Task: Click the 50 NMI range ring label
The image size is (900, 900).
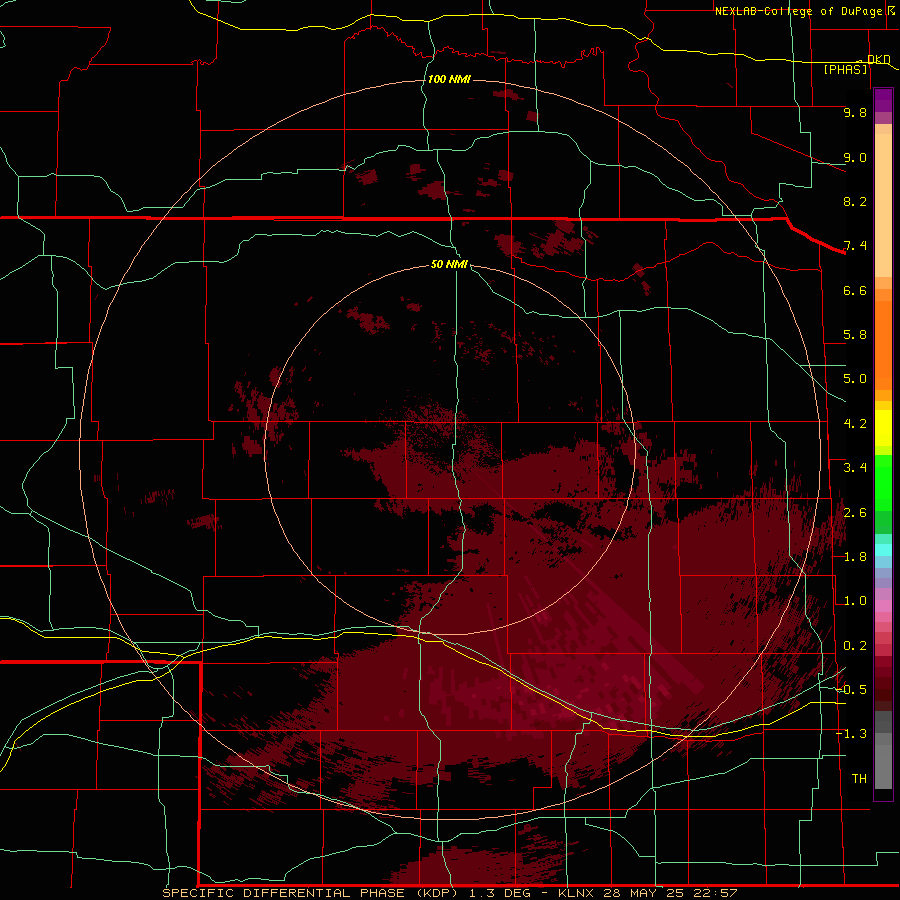Action: pyautogui.click(x=449, y=264)
